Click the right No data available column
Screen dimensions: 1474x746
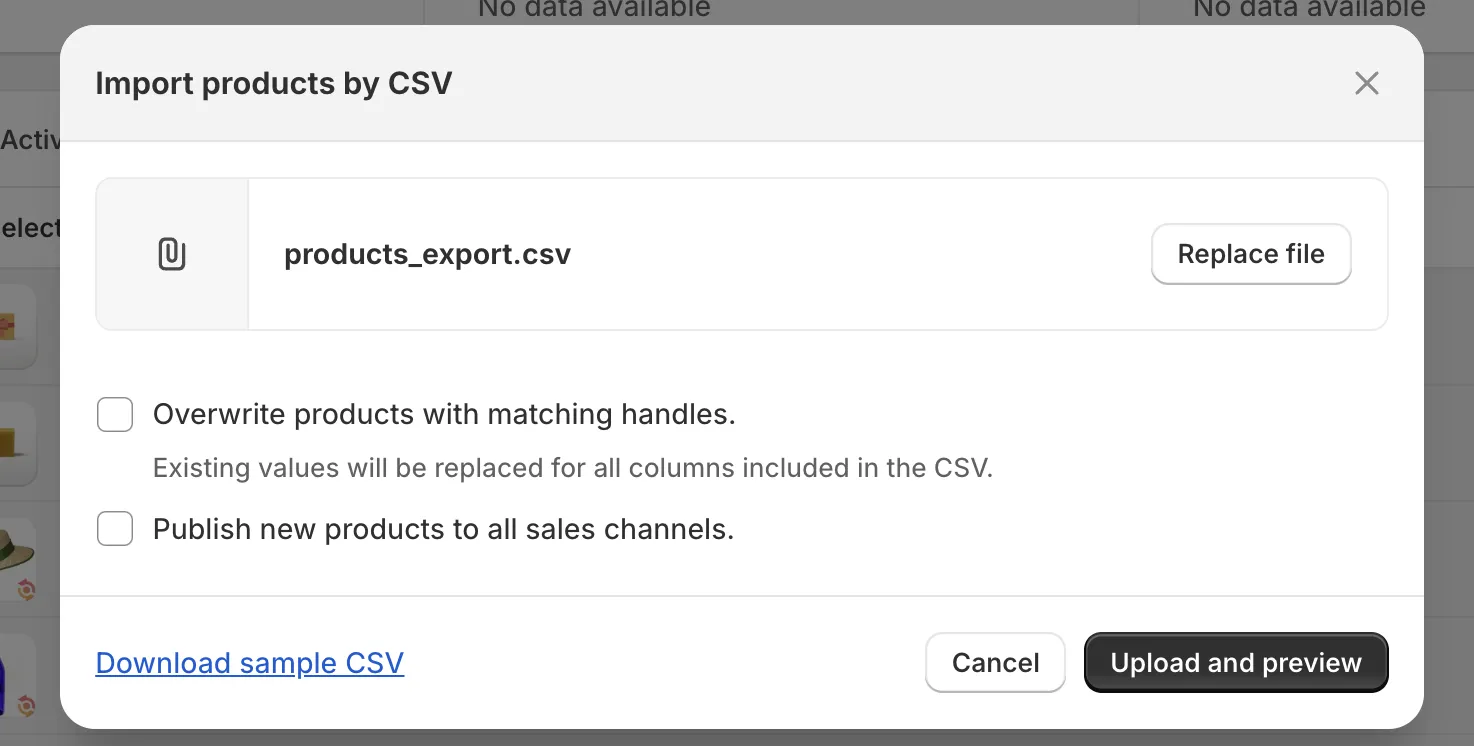coord(1307,10)
